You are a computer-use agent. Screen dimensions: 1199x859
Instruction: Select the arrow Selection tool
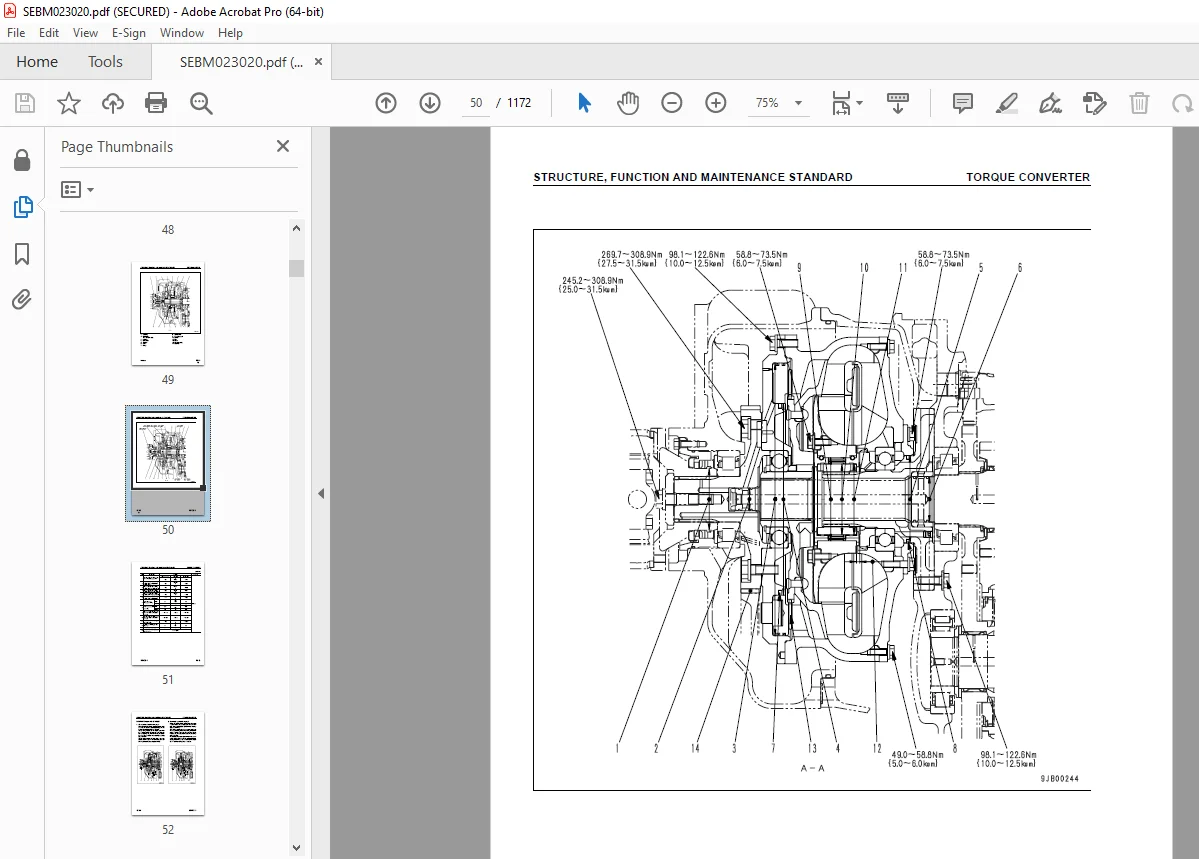[584, 102]
